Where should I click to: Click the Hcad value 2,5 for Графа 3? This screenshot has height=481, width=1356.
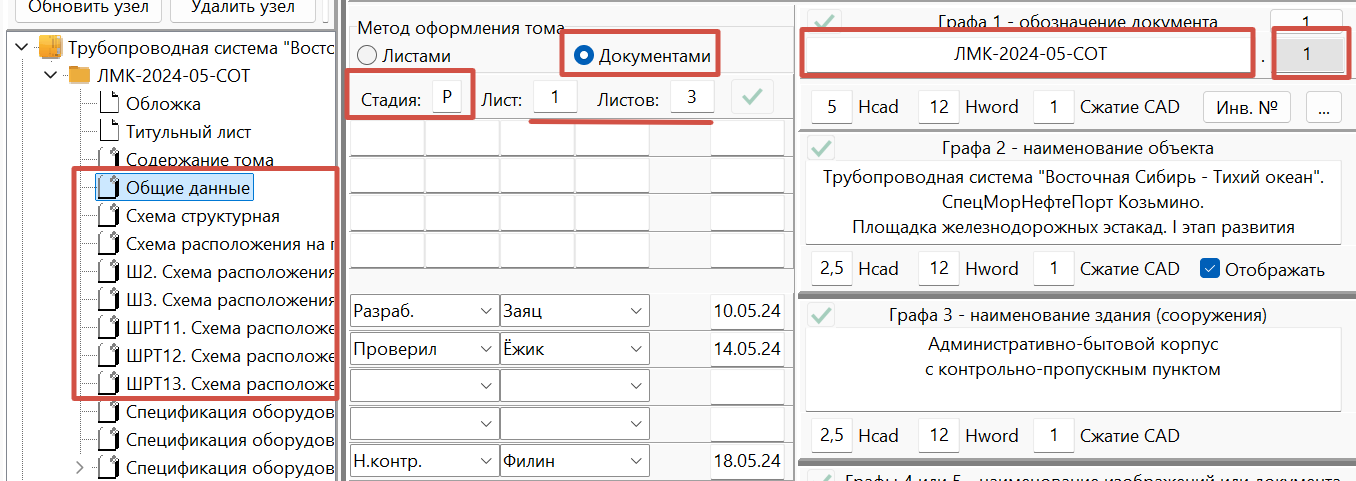[x=831, y=436]
